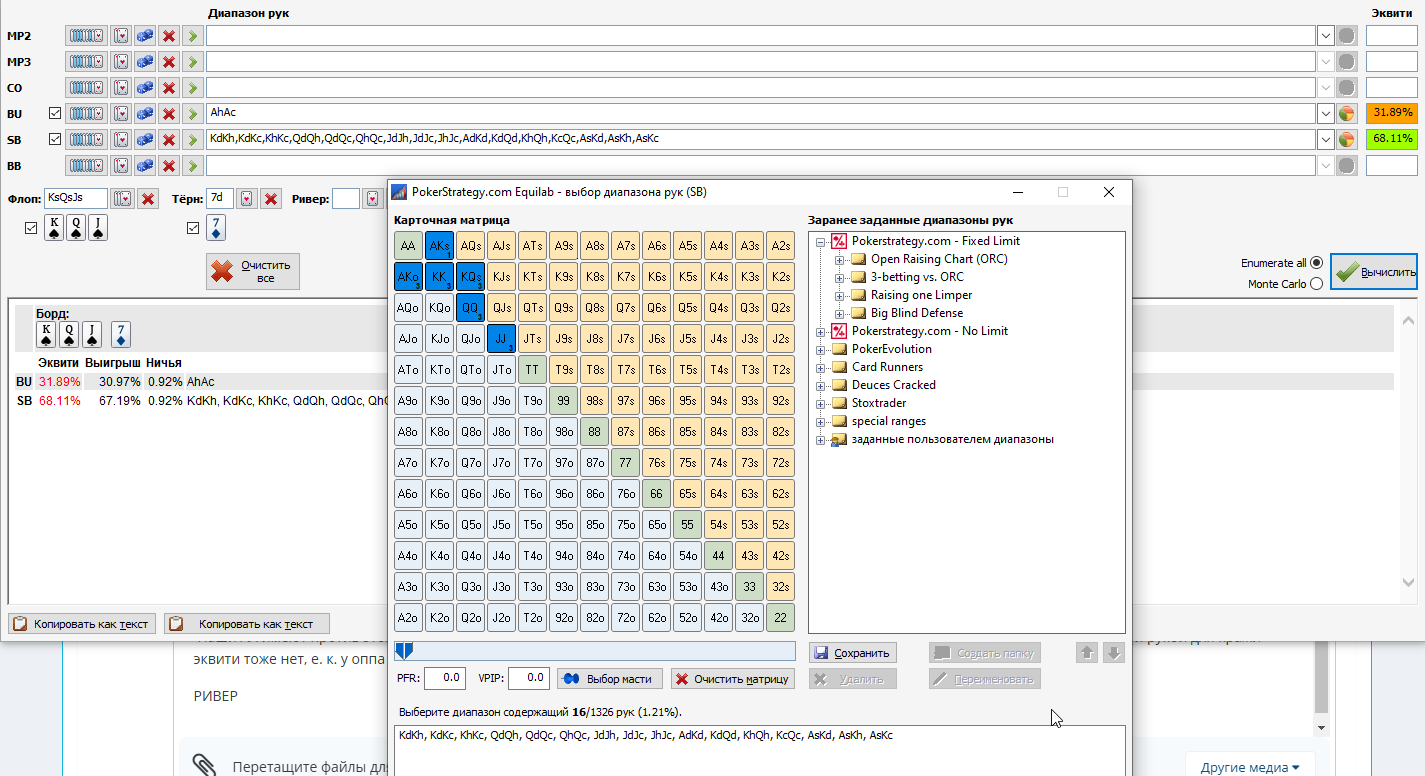Expand the Deuces Cracked folder
Image resolution: width=1425 pixels, height=776 pixels.
(821, 385)
